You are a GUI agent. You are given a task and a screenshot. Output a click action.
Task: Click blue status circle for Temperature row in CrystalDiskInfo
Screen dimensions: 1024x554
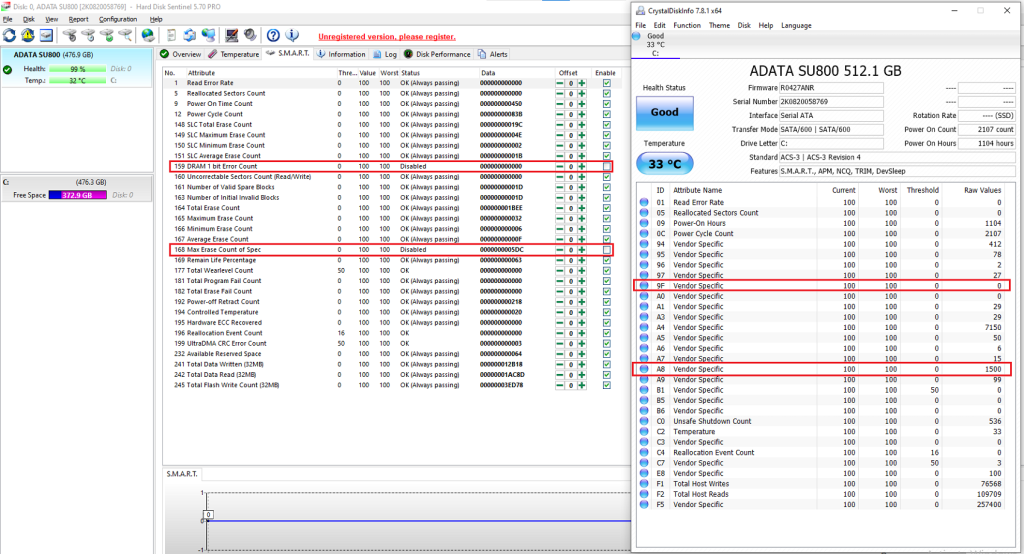pyautogui.click(x=644, y=432)
